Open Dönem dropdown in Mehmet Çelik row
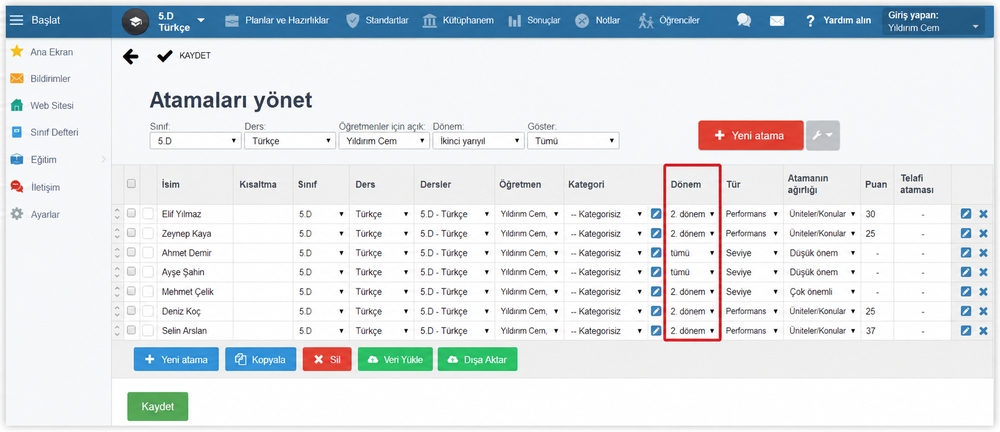The height and width of the screenshot is (432, 1000). [692, 292]
